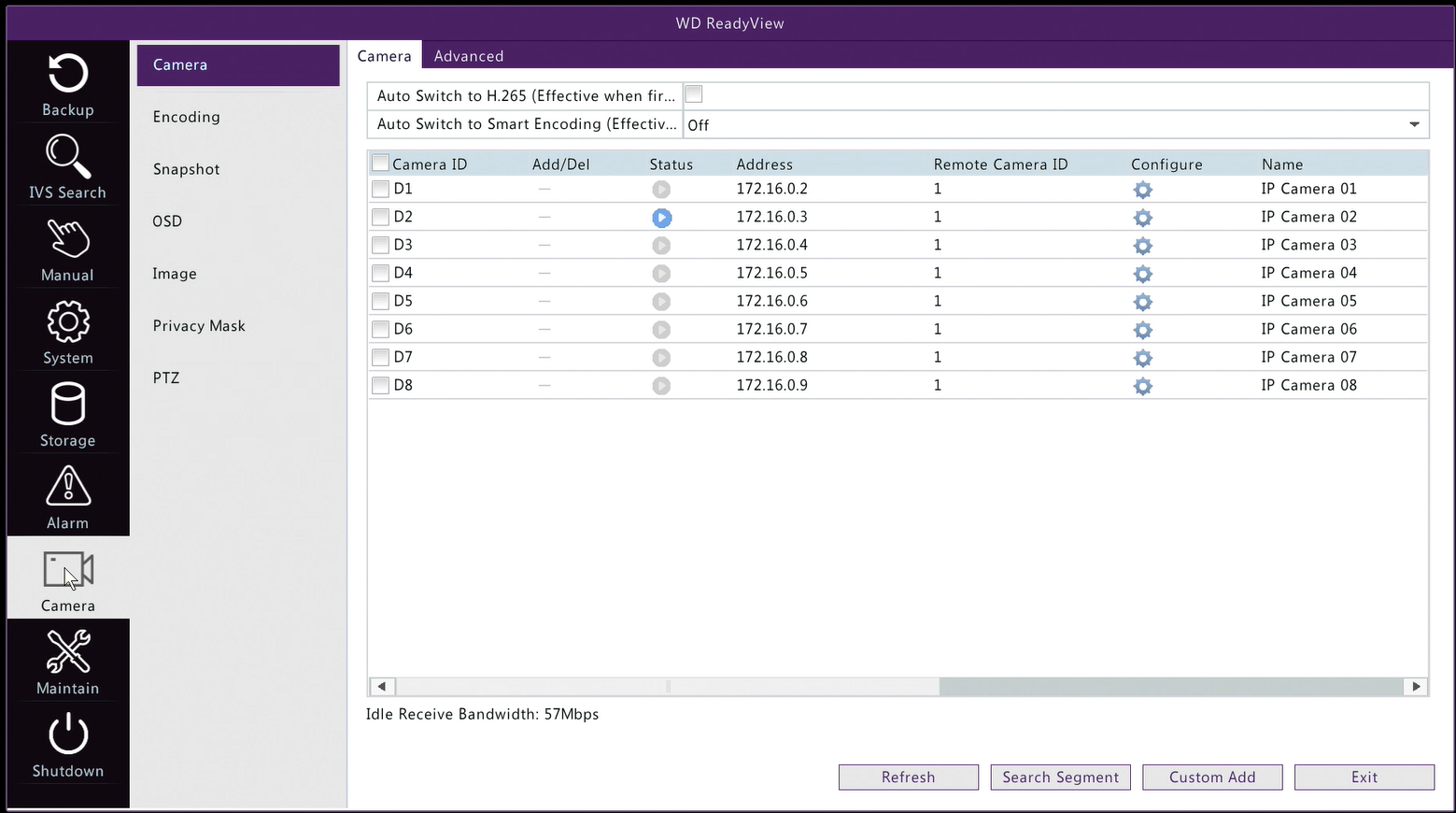Open configure gear for IP Camera 07
Image resolution: width=1456 pixels, height=813 pixels.
(x=1142, y=358)
